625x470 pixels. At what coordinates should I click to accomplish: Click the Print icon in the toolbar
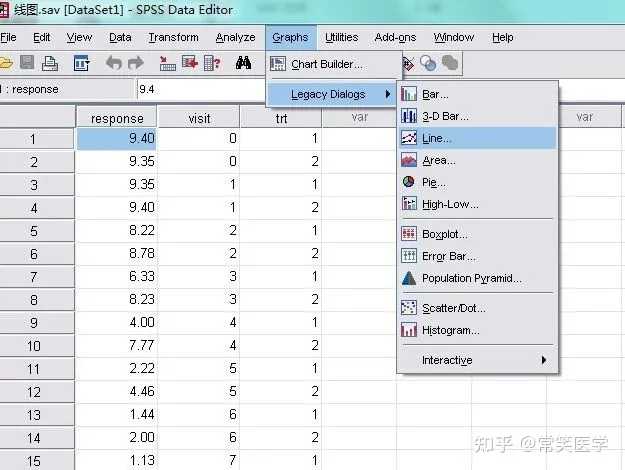coord(50,63)
